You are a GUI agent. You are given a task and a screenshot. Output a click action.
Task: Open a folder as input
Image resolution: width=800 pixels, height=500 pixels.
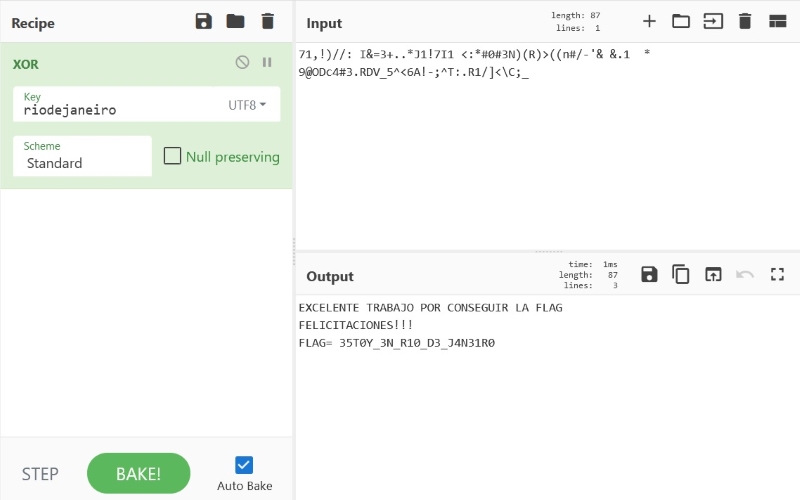point(681,21)
